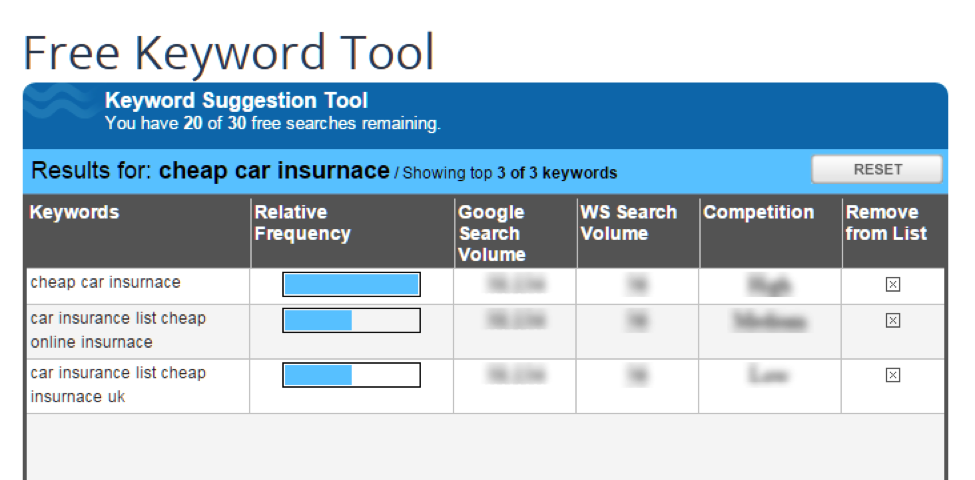Sort by Competition column header
The height and width of the screenshot is (480, 975).
pyautogui.click(x=758, y=212)
